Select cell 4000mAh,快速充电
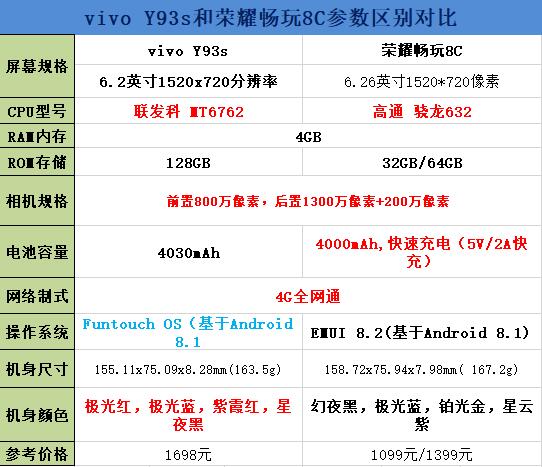 [x=422, y=252]
